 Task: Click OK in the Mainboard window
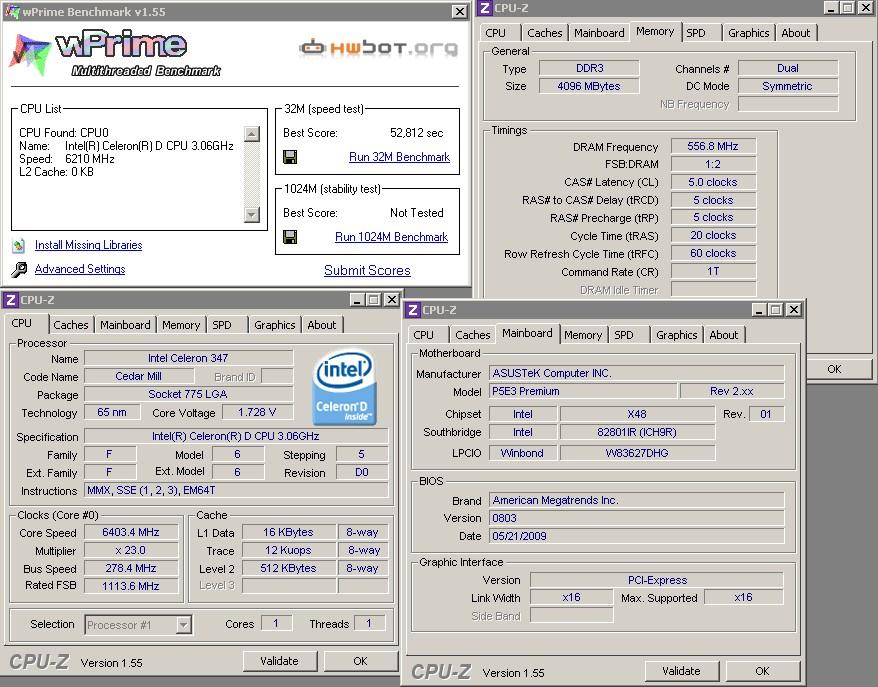click(x=762, y=671)
